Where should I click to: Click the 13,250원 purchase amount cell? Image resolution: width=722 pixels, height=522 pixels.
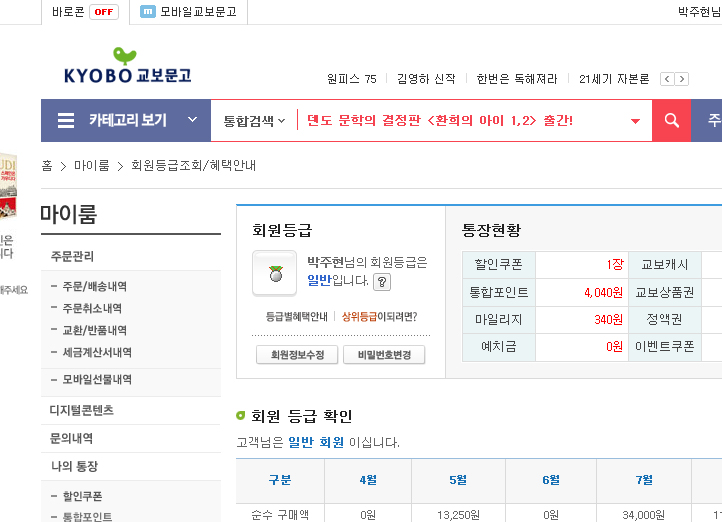click(x=458, y=515)
